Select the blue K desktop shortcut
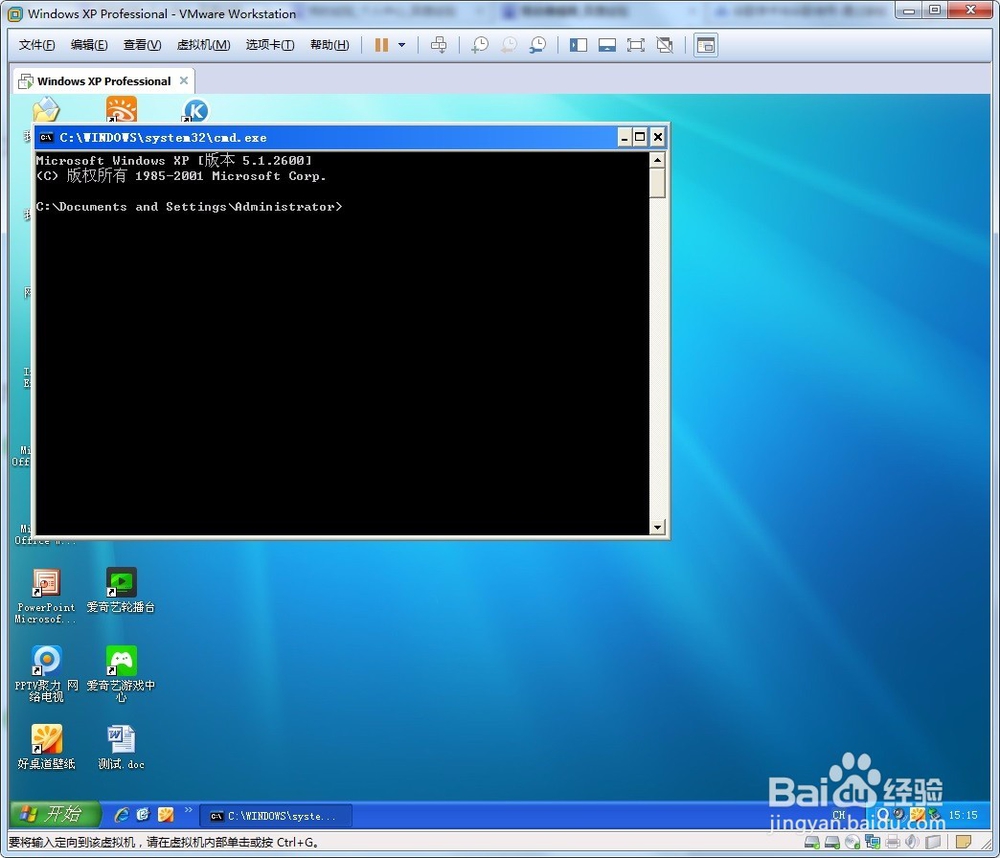The width and height of the screenshot is (1000, 858). 196,110
